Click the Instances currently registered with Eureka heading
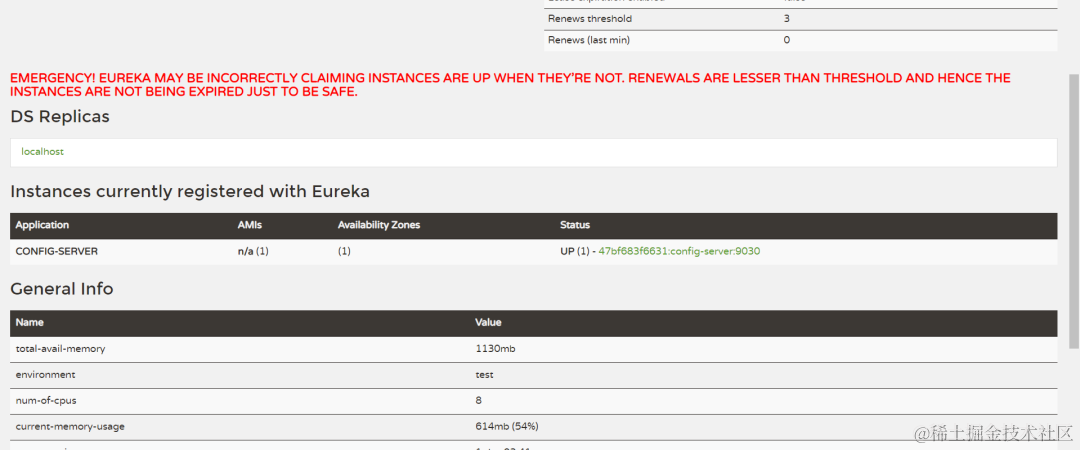Viewport: 1080px width, 450px height. point(190,192)
